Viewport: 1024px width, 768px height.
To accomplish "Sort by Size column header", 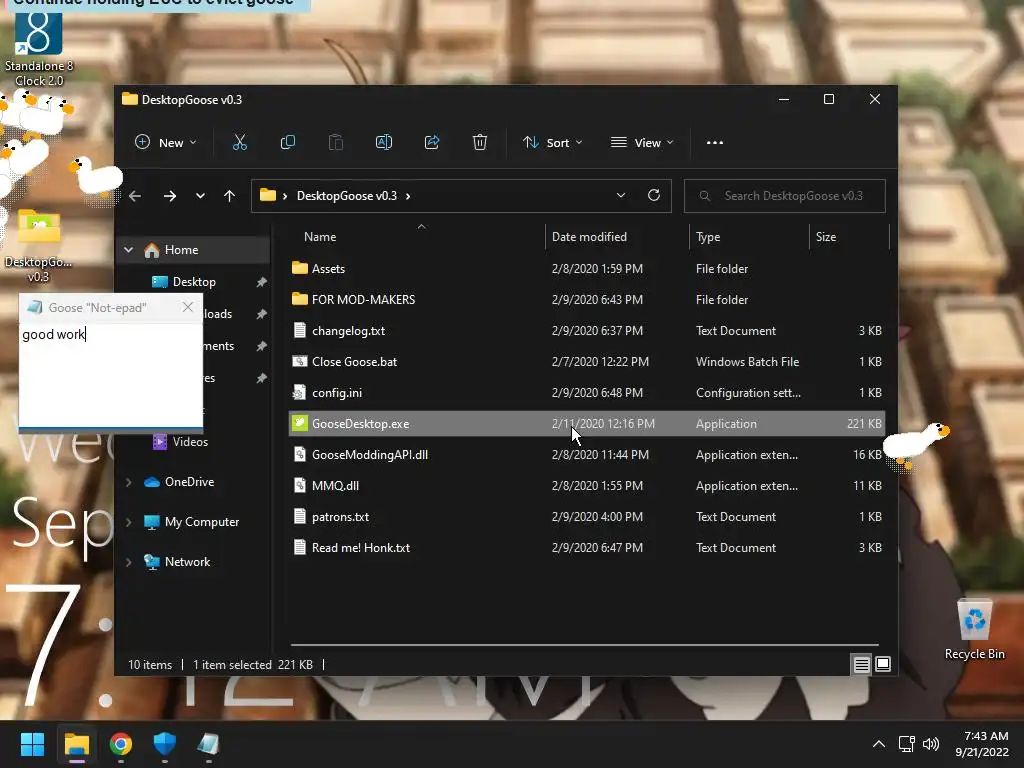I will (849, 236).
